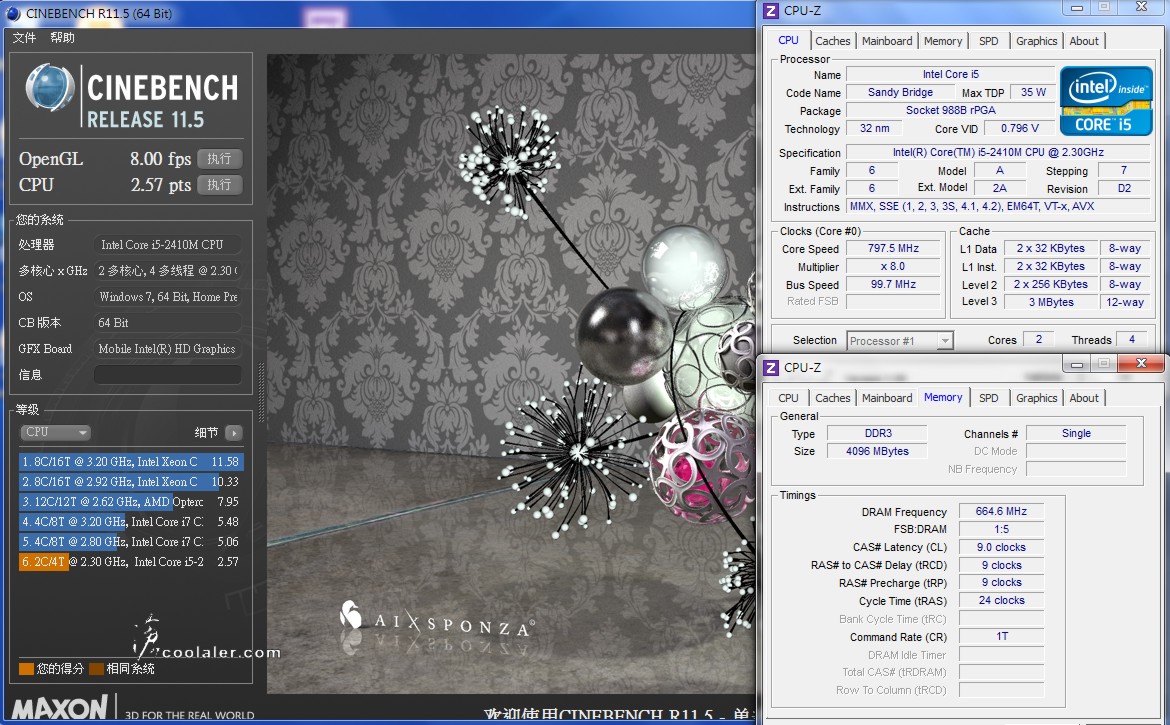Screen dimensions: 1170x725
Task: Run the CPU test with 执行 button
Action: (219, 185)
